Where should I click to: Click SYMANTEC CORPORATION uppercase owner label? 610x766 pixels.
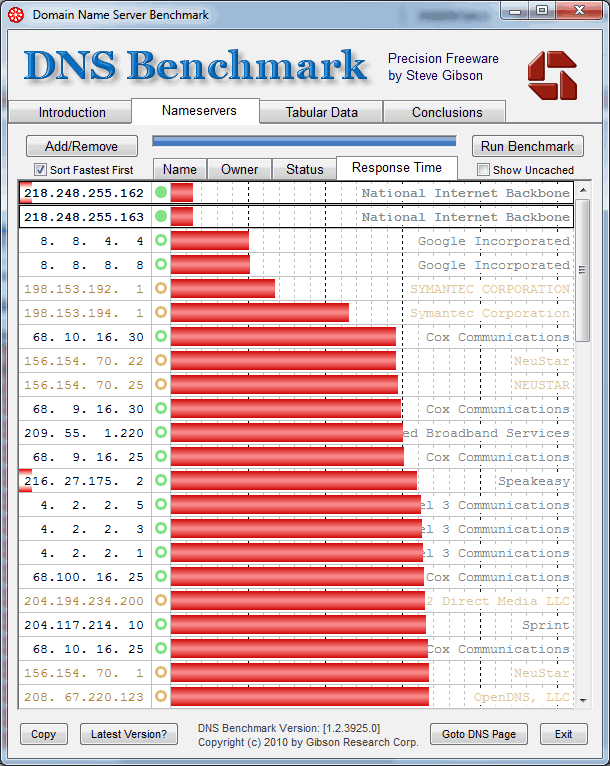click(x=490, y=289)
